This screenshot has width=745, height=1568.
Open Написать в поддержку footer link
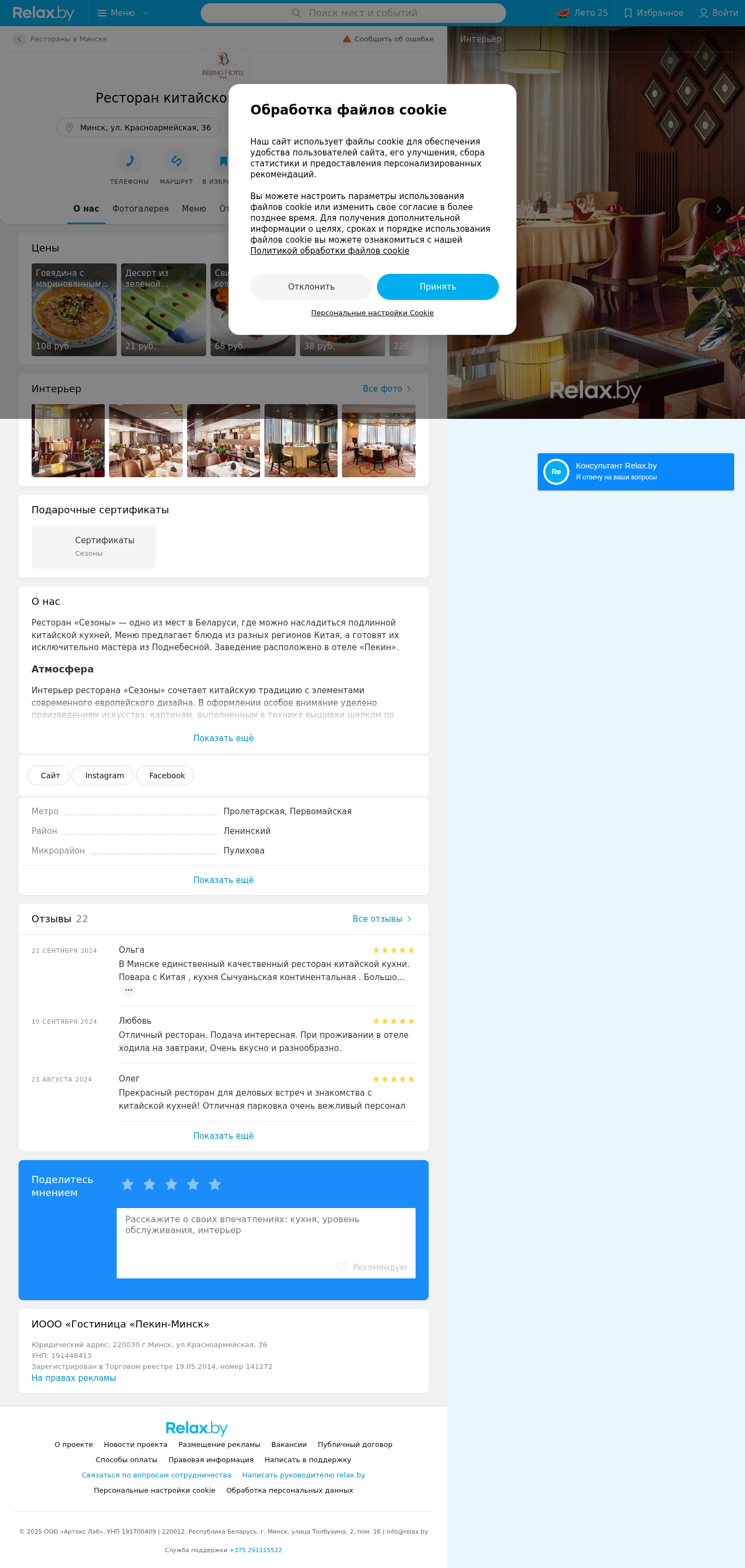(308, 1459)
